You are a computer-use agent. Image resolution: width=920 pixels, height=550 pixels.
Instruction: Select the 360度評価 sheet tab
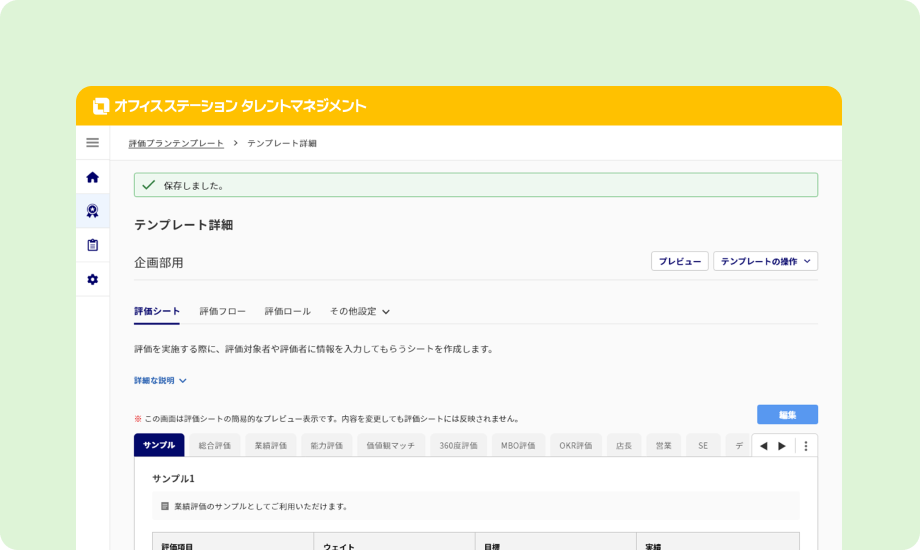[458, 446]
